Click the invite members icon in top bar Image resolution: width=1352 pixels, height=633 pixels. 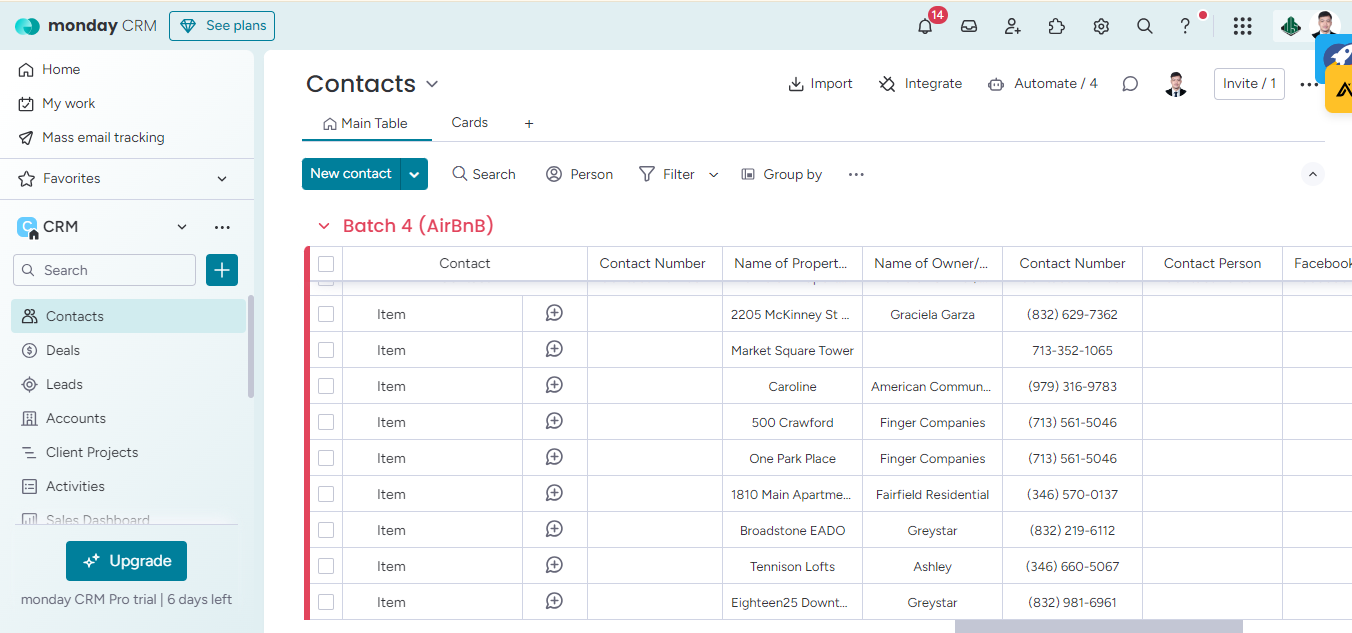tap(1013, 26)
